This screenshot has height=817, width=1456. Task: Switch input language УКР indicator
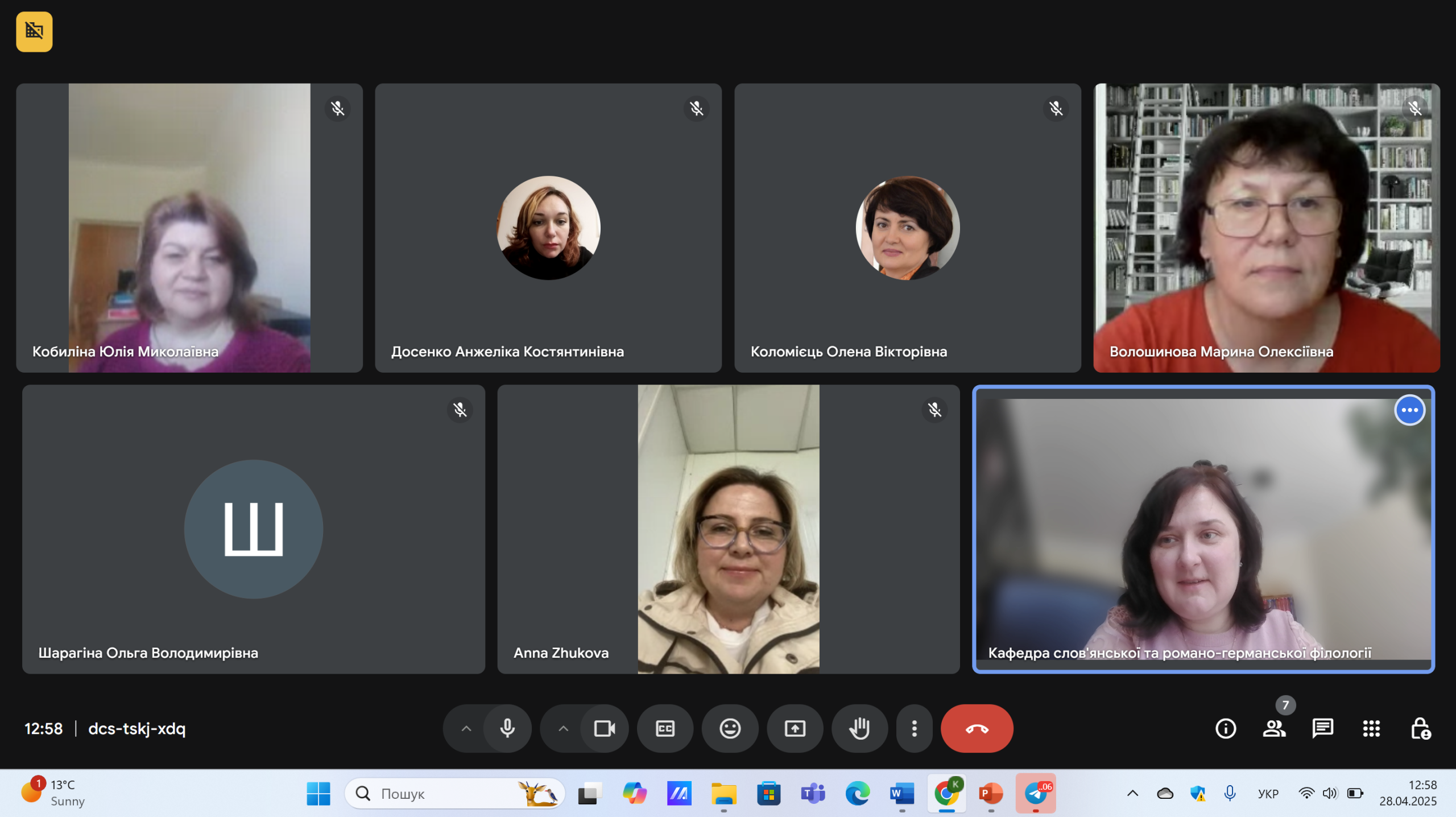[x=1268, y=794]
